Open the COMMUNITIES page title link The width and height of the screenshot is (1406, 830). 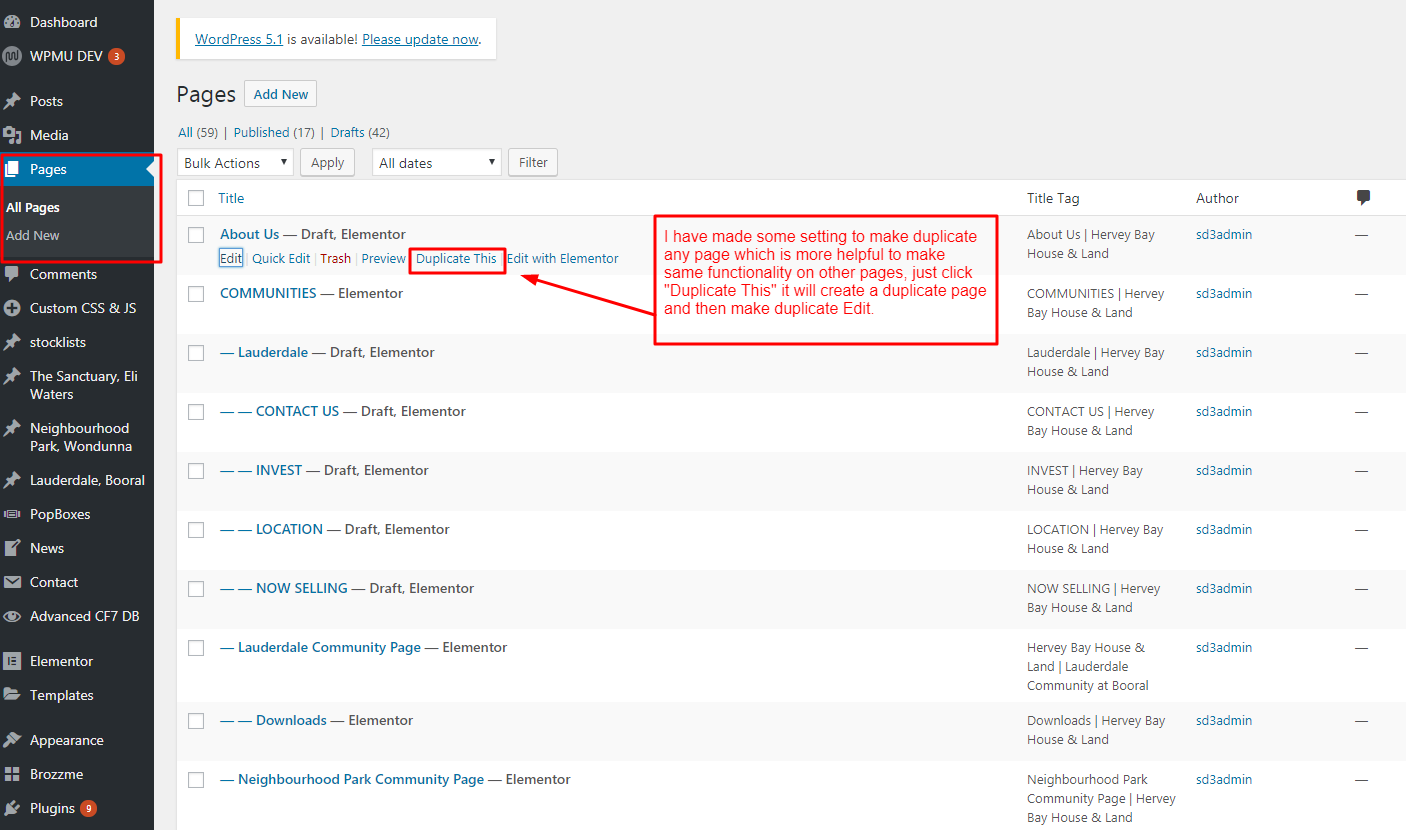pyautogui.click(x=268, y=293)
